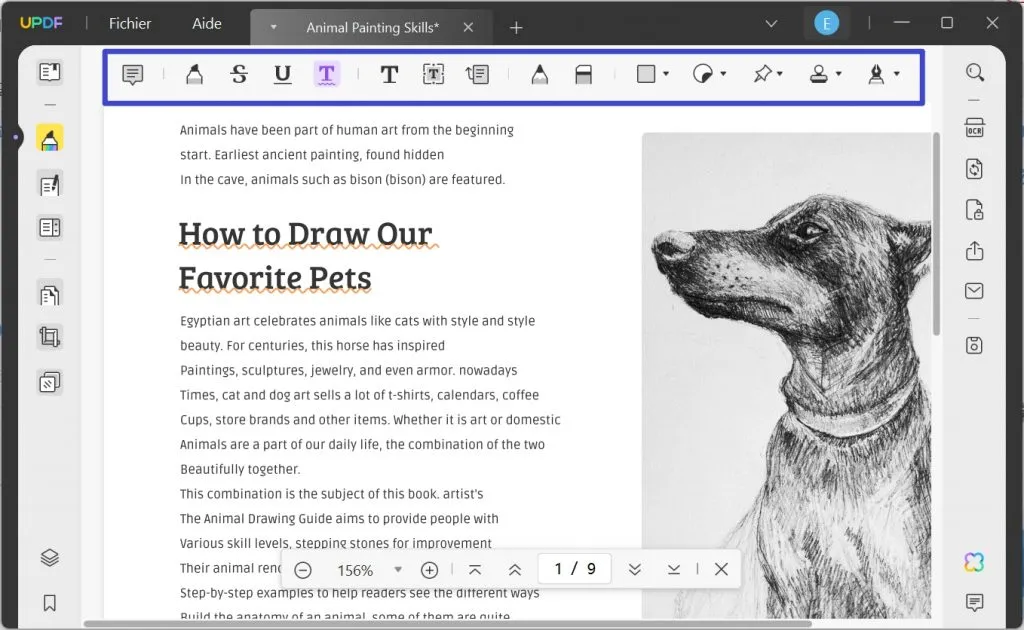Toggle the Bookmark icon in the left sidebar
Screen dimensions: 1024x630
point(50,603)
